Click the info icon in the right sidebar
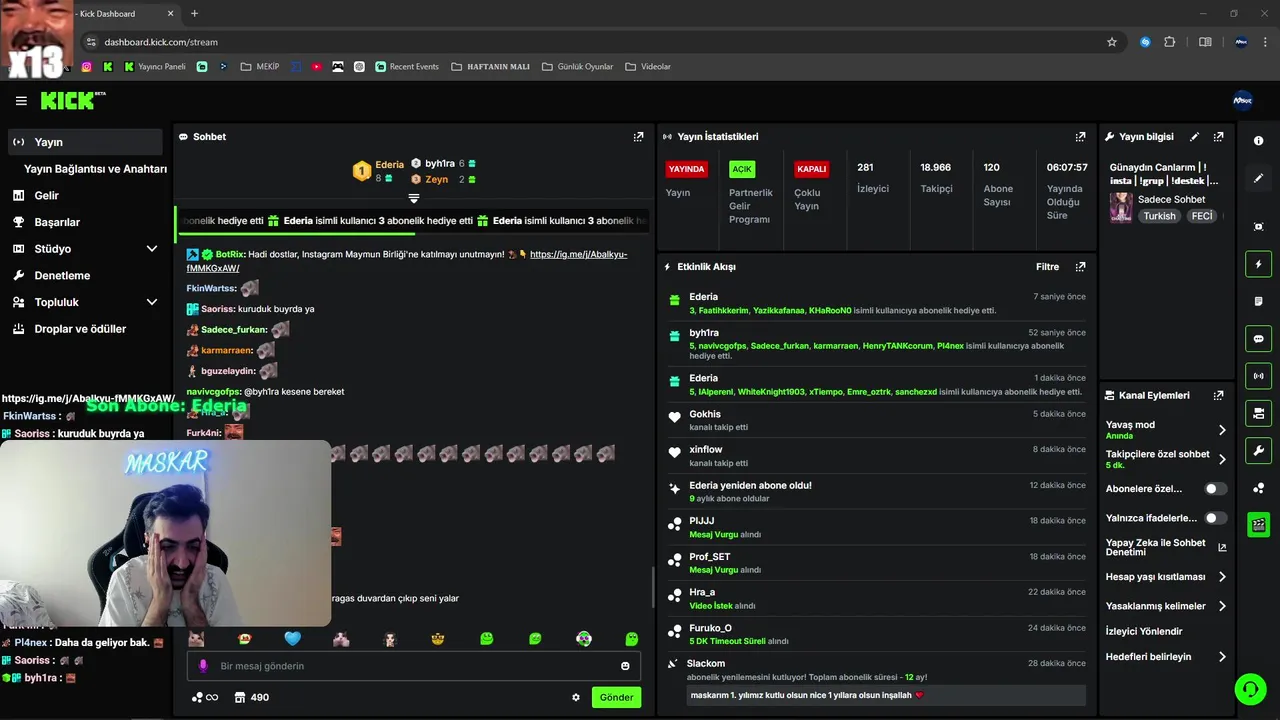Image resolution: width=1280 pixels, height=720 pixels. [x=1258, y=141]
